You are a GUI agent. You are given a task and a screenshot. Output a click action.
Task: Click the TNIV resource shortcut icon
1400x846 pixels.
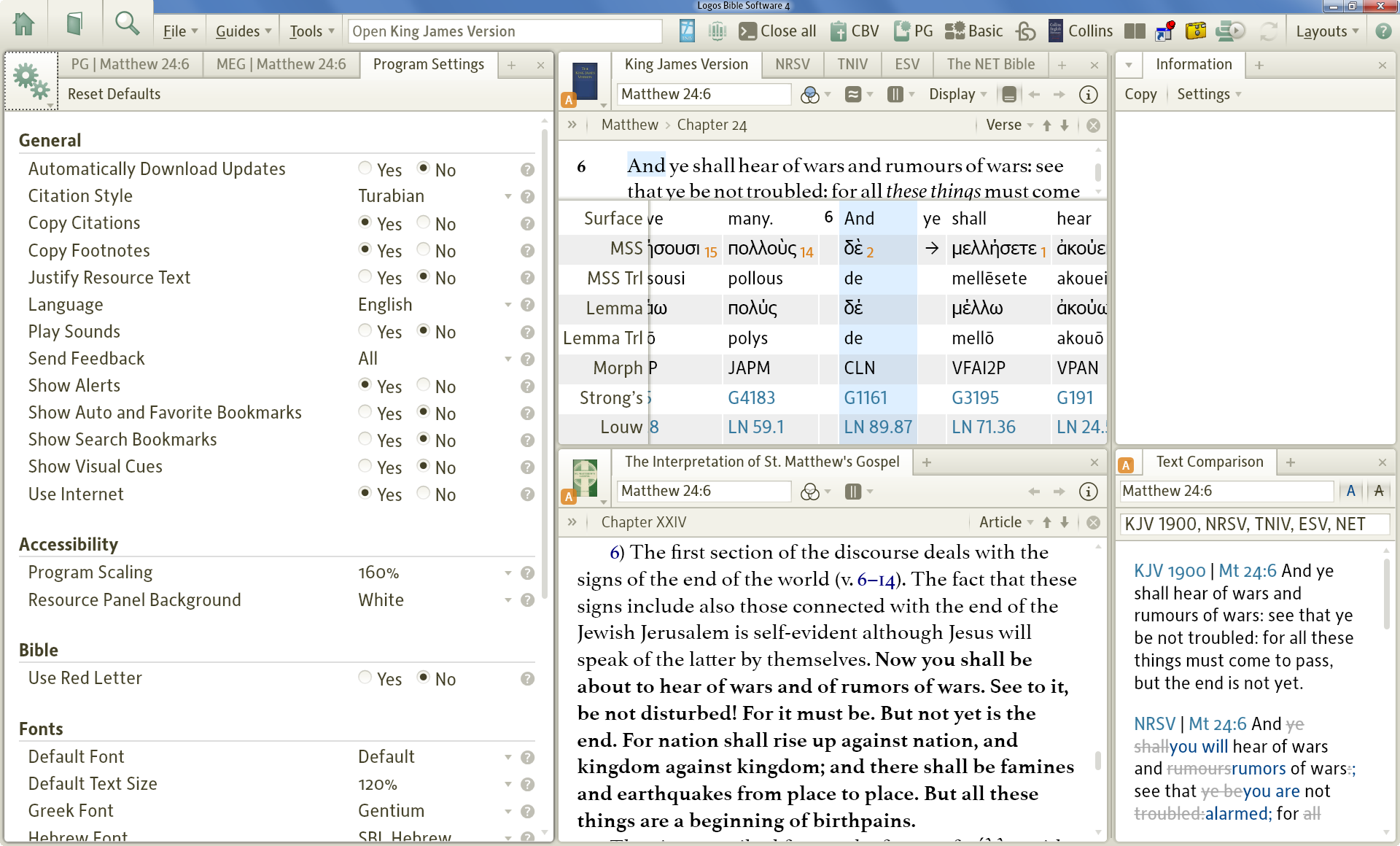[687, 31]
